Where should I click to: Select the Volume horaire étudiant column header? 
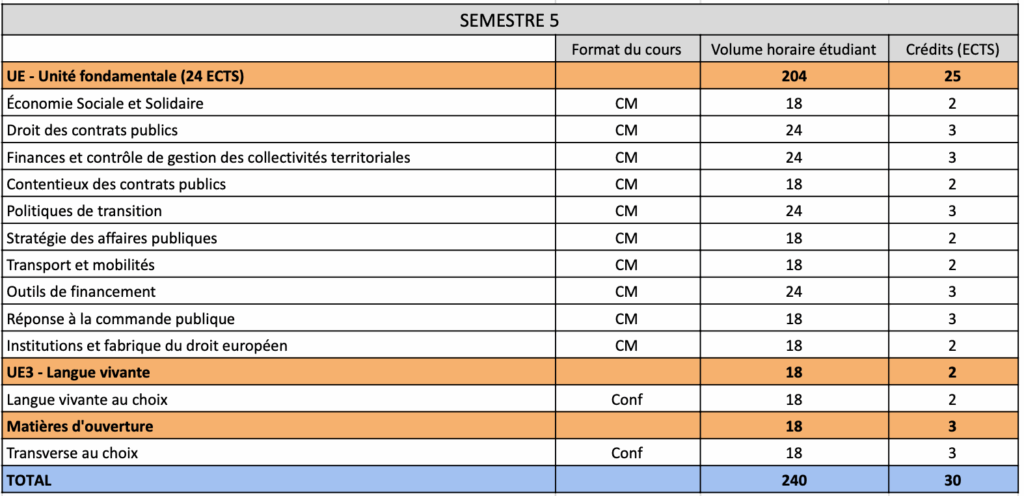(793, 49)
